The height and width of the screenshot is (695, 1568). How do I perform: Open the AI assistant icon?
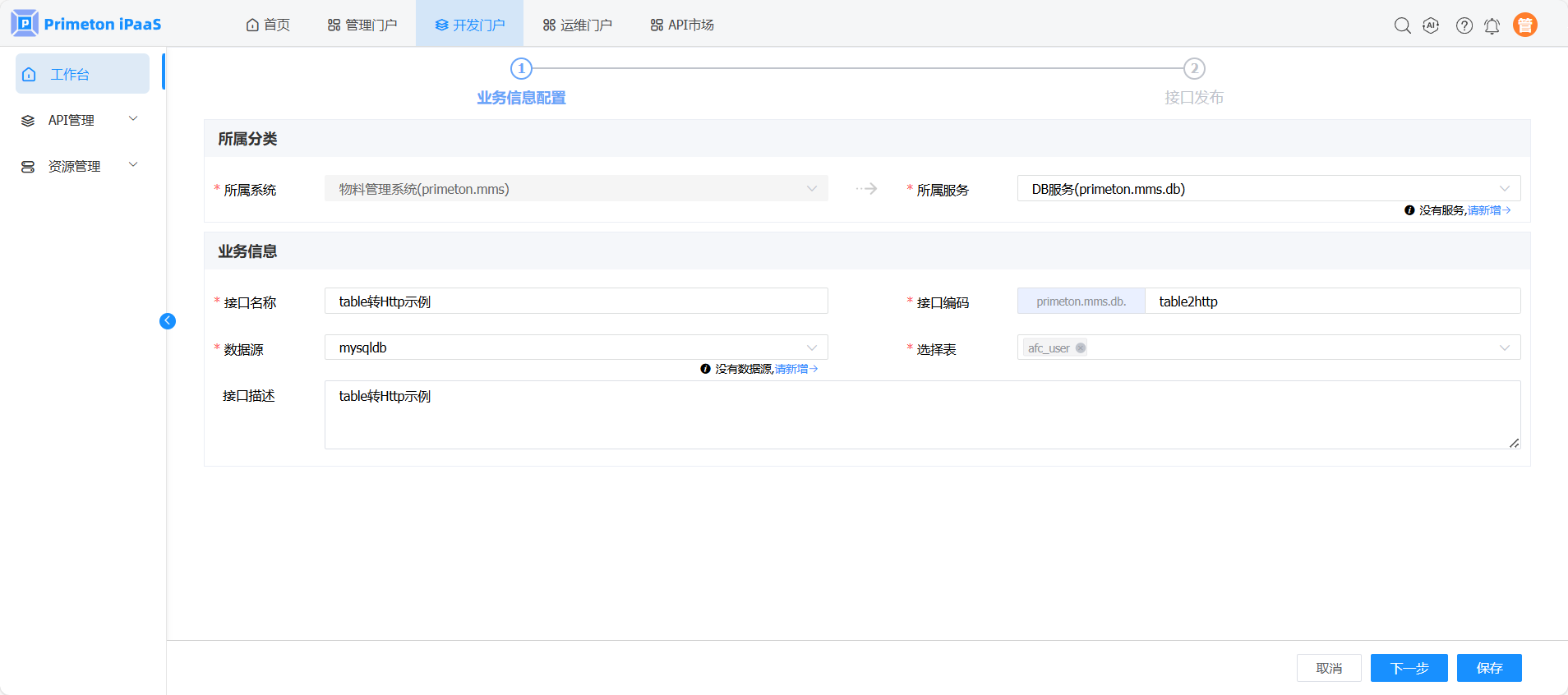click(x=1431, y=25)
